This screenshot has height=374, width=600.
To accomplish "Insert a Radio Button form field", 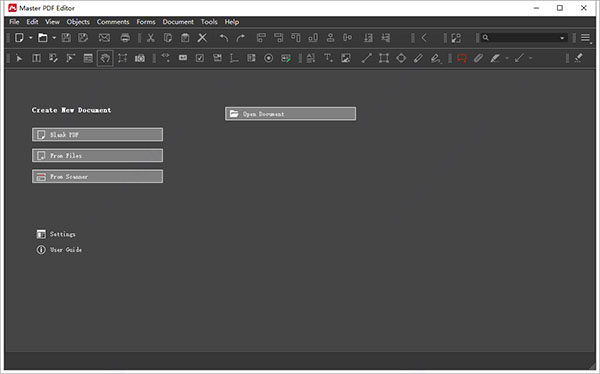I will (x=269, y=58).
